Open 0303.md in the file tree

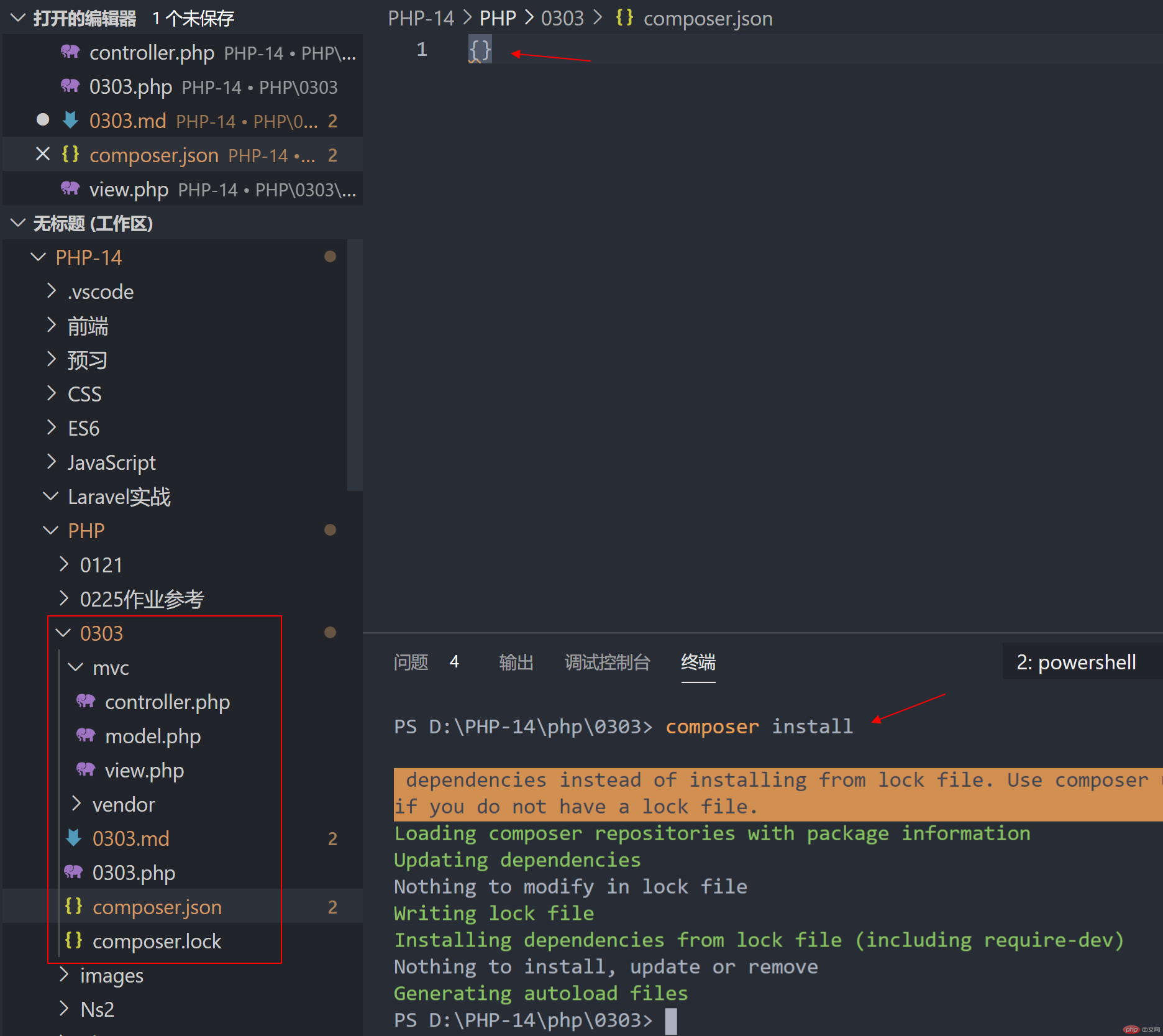[130, 838]
